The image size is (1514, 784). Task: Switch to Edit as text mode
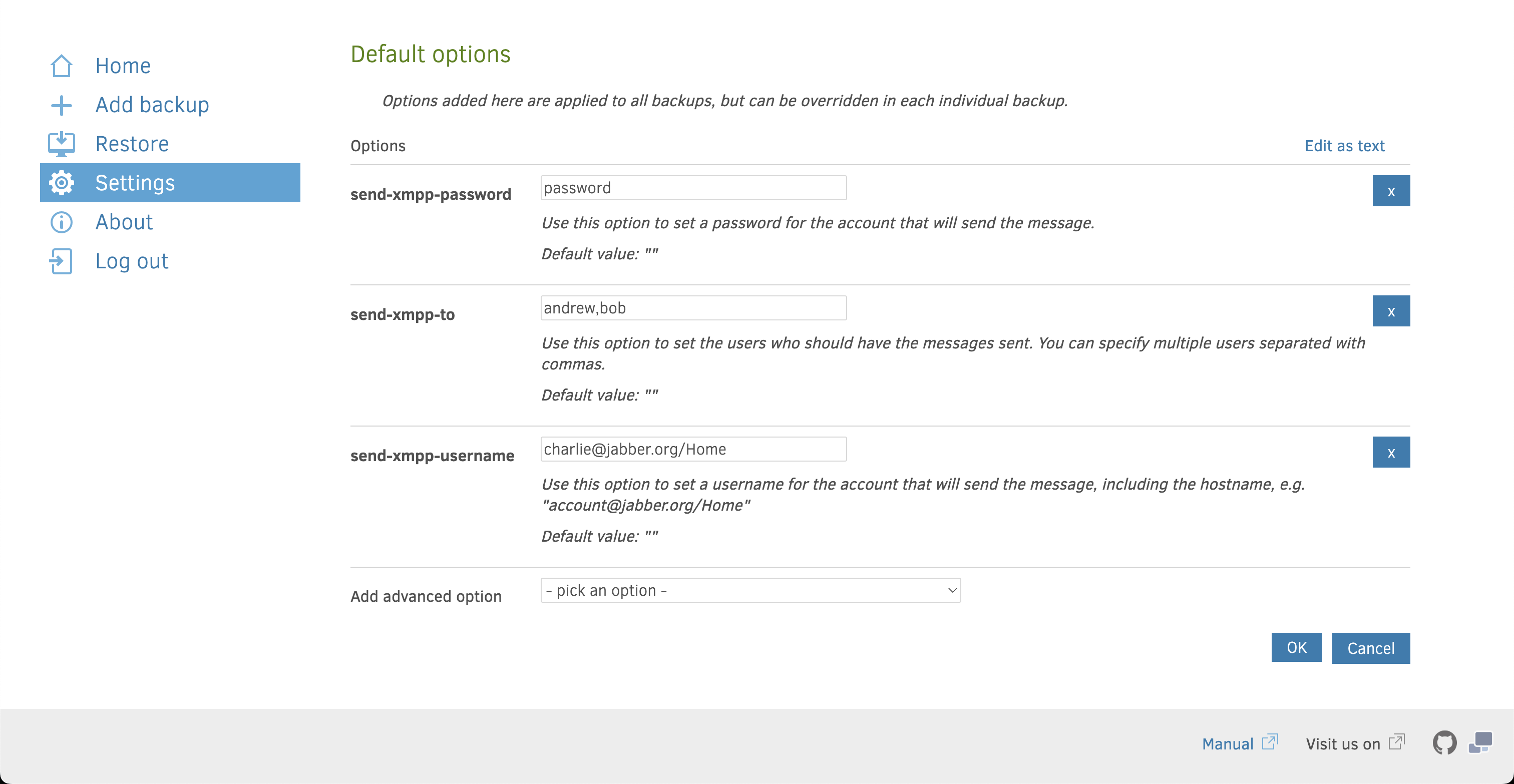coord(1344,146)
